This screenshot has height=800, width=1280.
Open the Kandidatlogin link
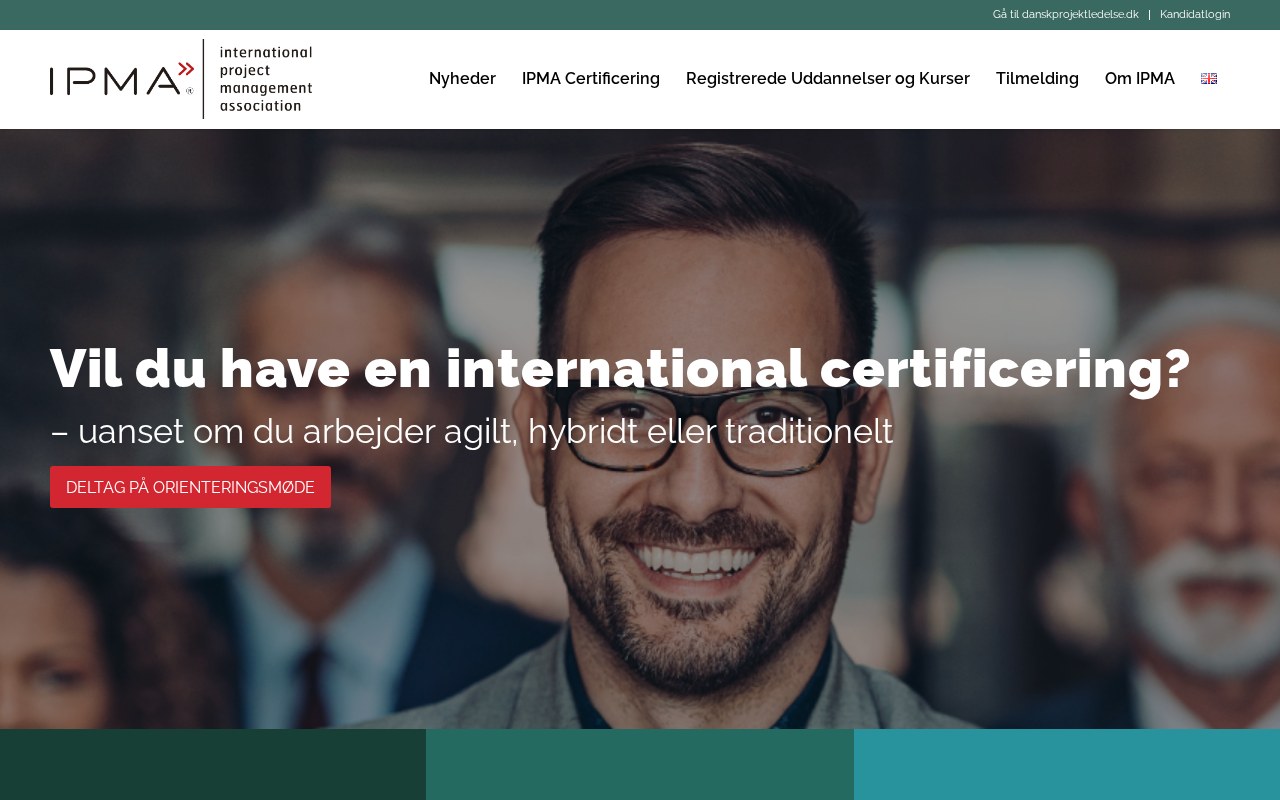(x=1195, y=15)
